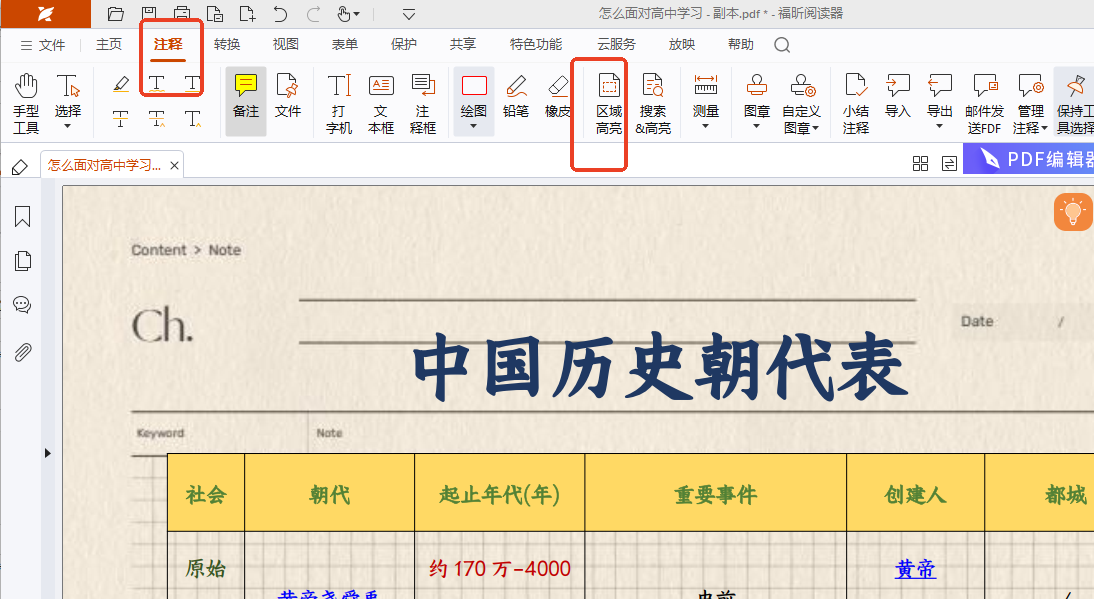Open the 文件 file menu
The width and height of the screenshot is (1094, 599).
43,45
